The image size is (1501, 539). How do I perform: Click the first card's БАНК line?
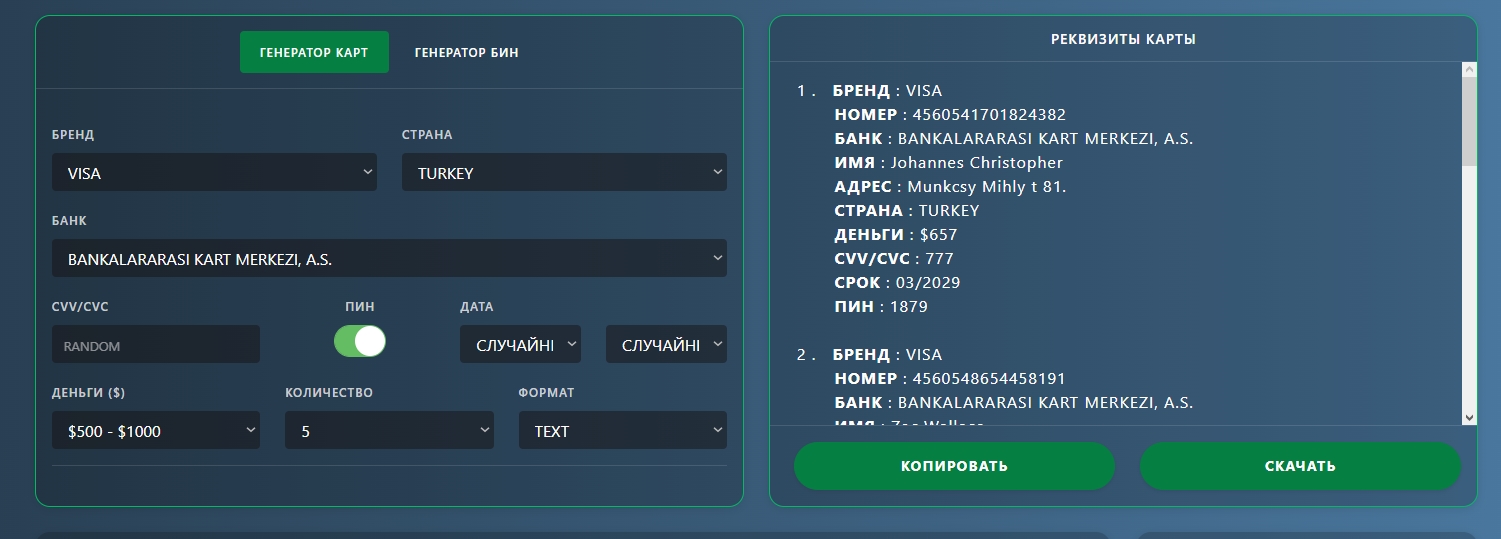[x=1014, y=139]
